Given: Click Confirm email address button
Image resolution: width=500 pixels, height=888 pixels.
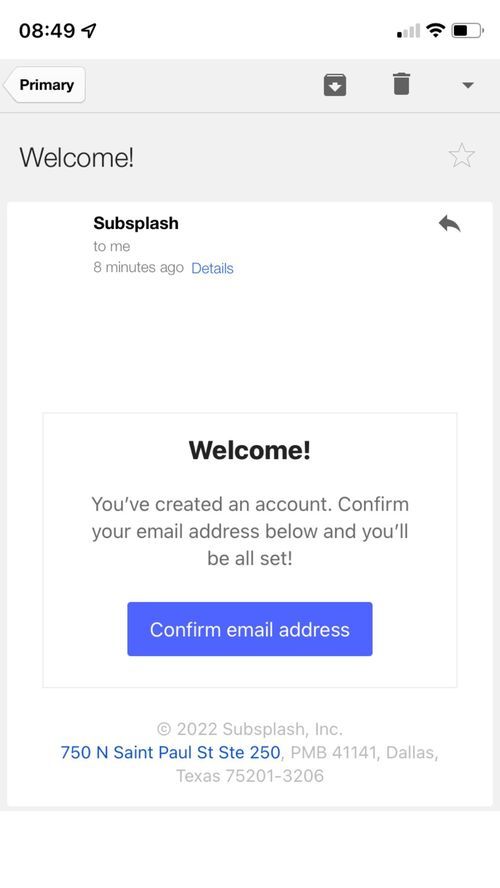Looking at the screenshot, I should [x=250, y=629].
